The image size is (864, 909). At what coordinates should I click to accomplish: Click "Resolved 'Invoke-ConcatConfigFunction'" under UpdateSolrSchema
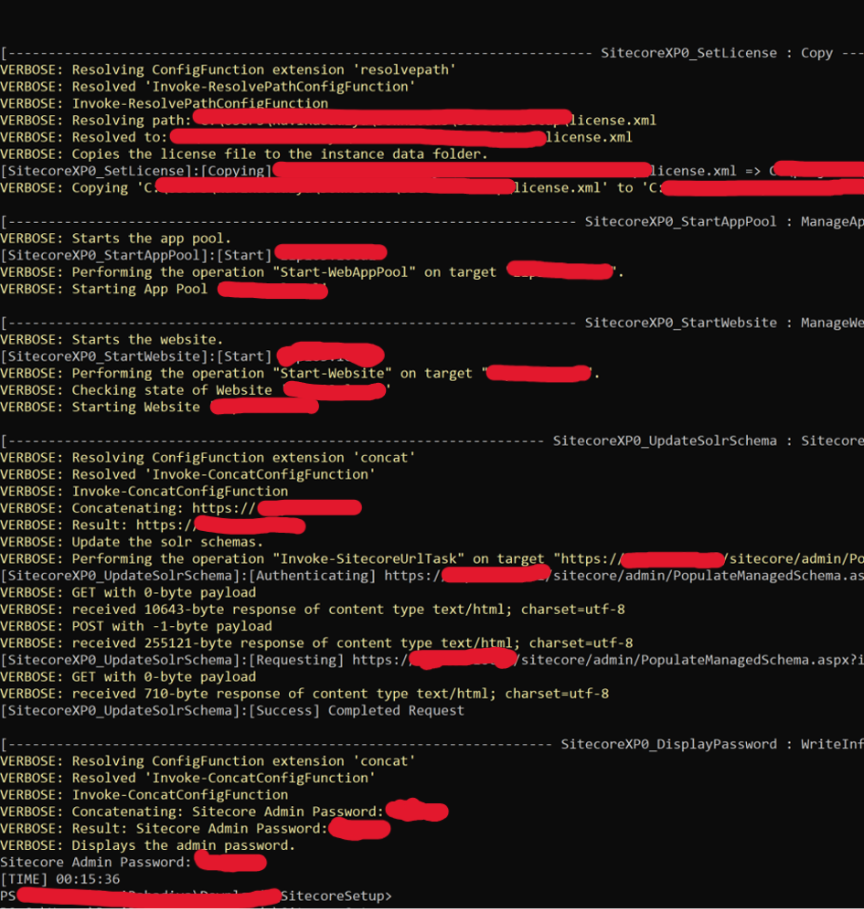187,474
